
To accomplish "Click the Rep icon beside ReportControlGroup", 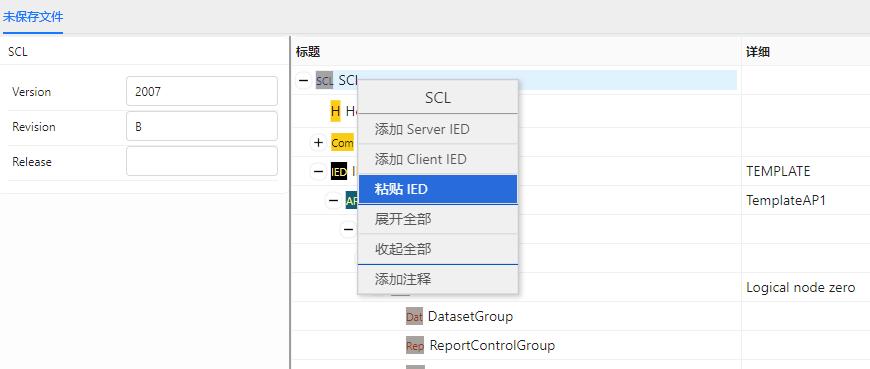I will tap(415, 346).
